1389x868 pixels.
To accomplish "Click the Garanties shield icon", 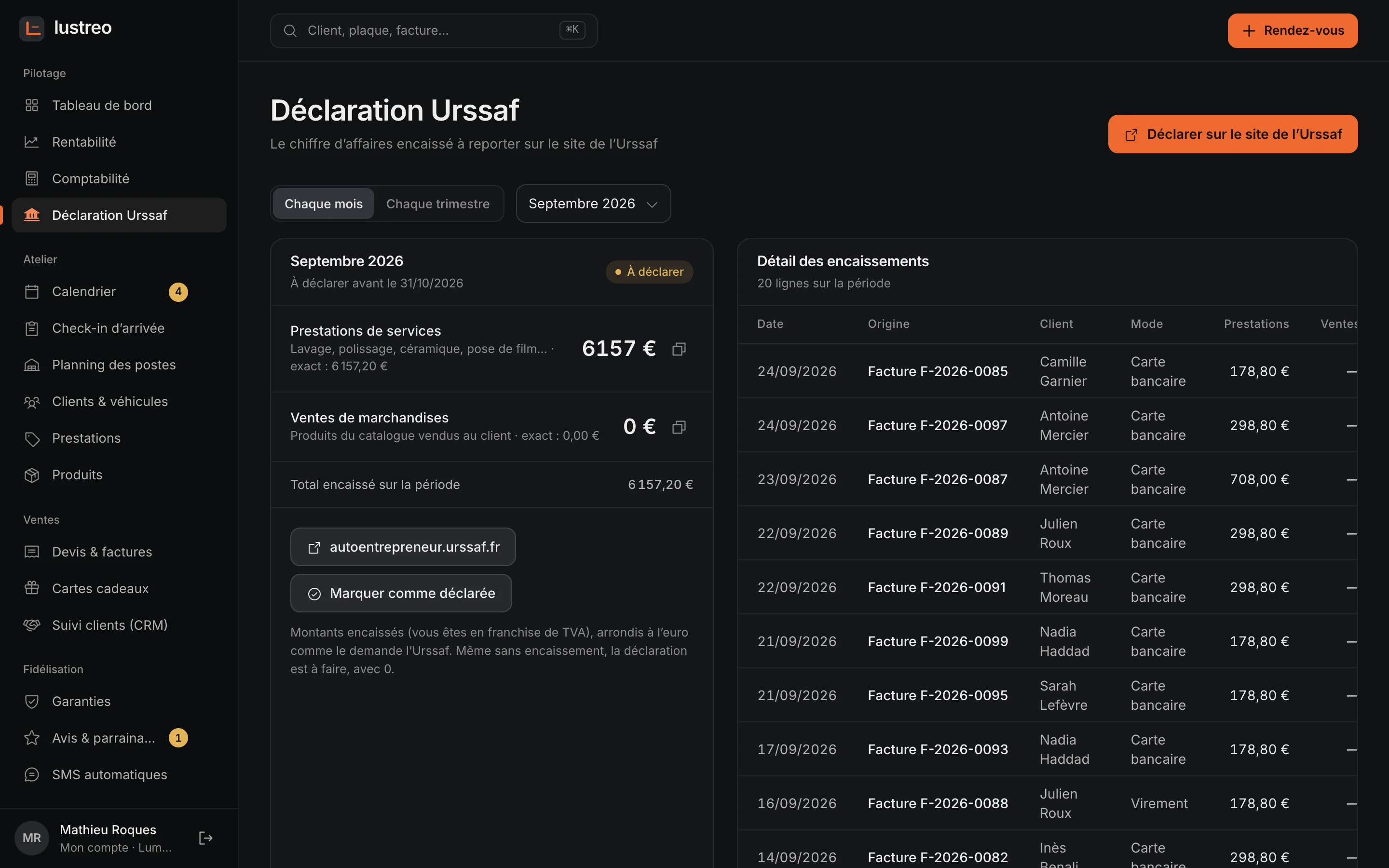I will (31, 702).
